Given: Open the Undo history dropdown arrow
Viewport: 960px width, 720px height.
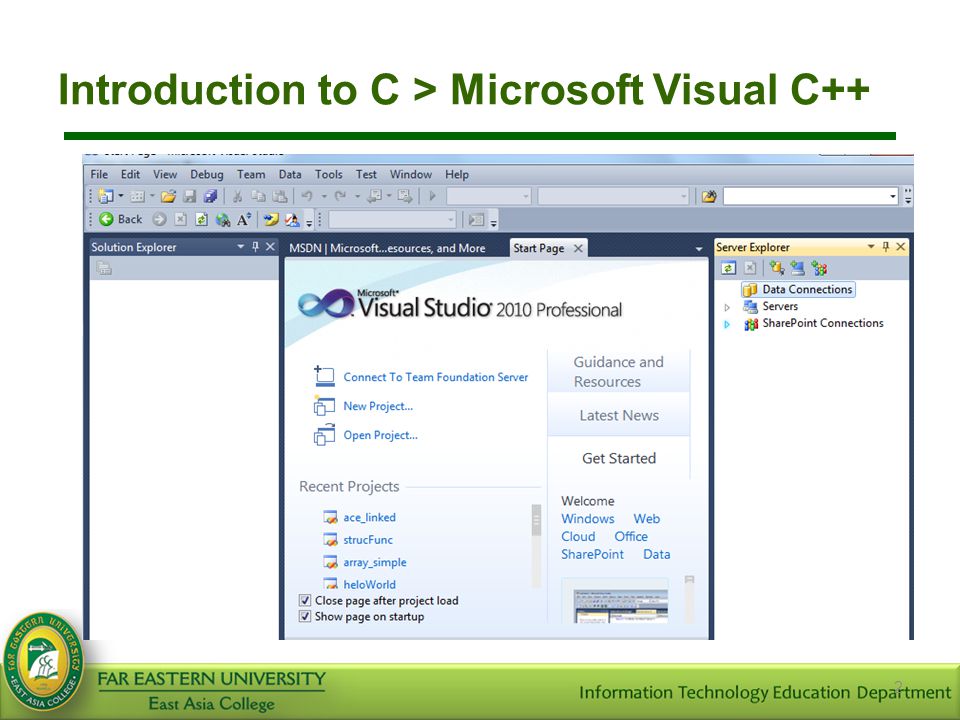Looking at the screenshot, I should 324,196.
